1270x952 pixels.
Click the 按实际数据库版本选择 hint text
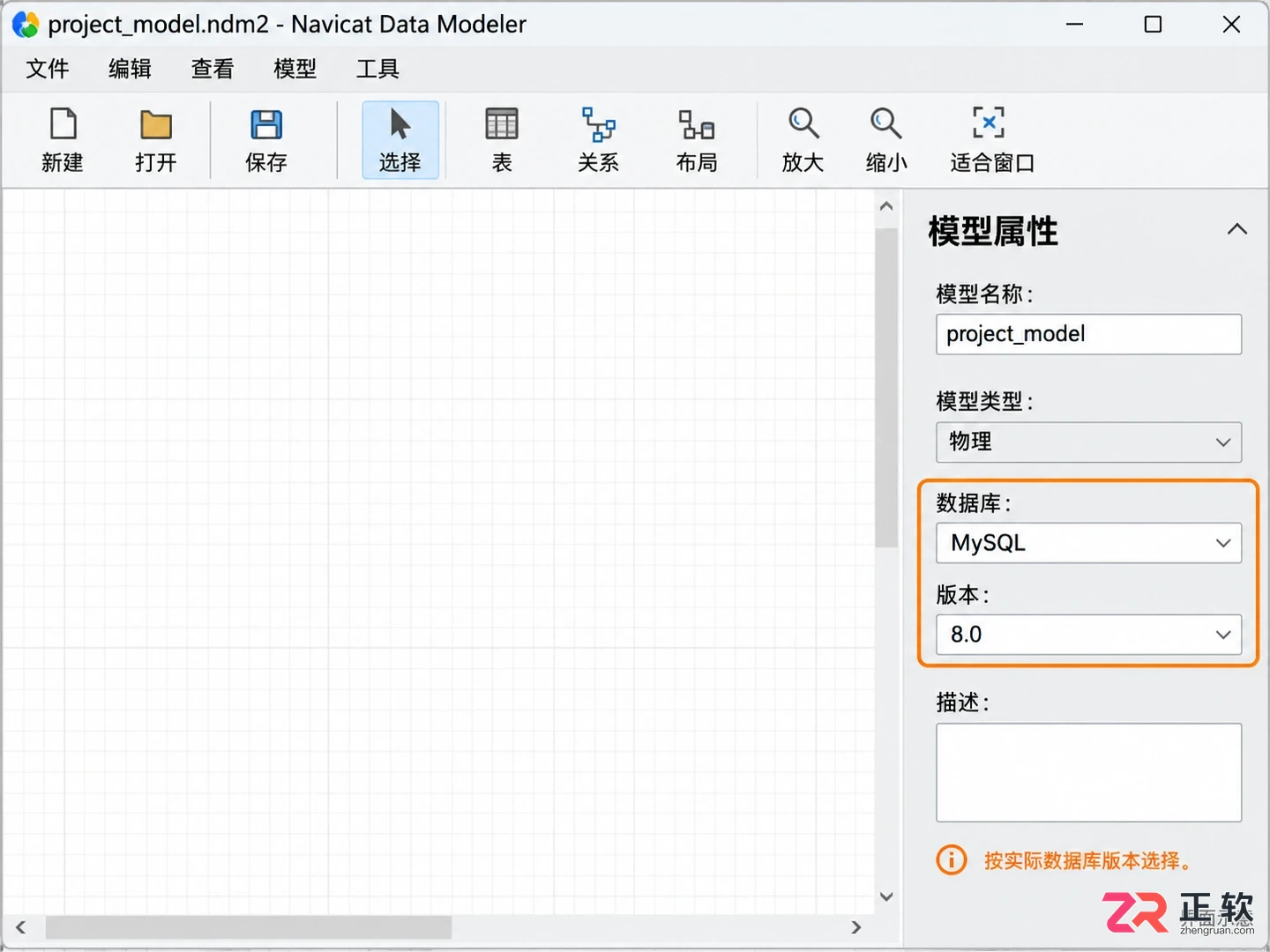coord(1088,860)
